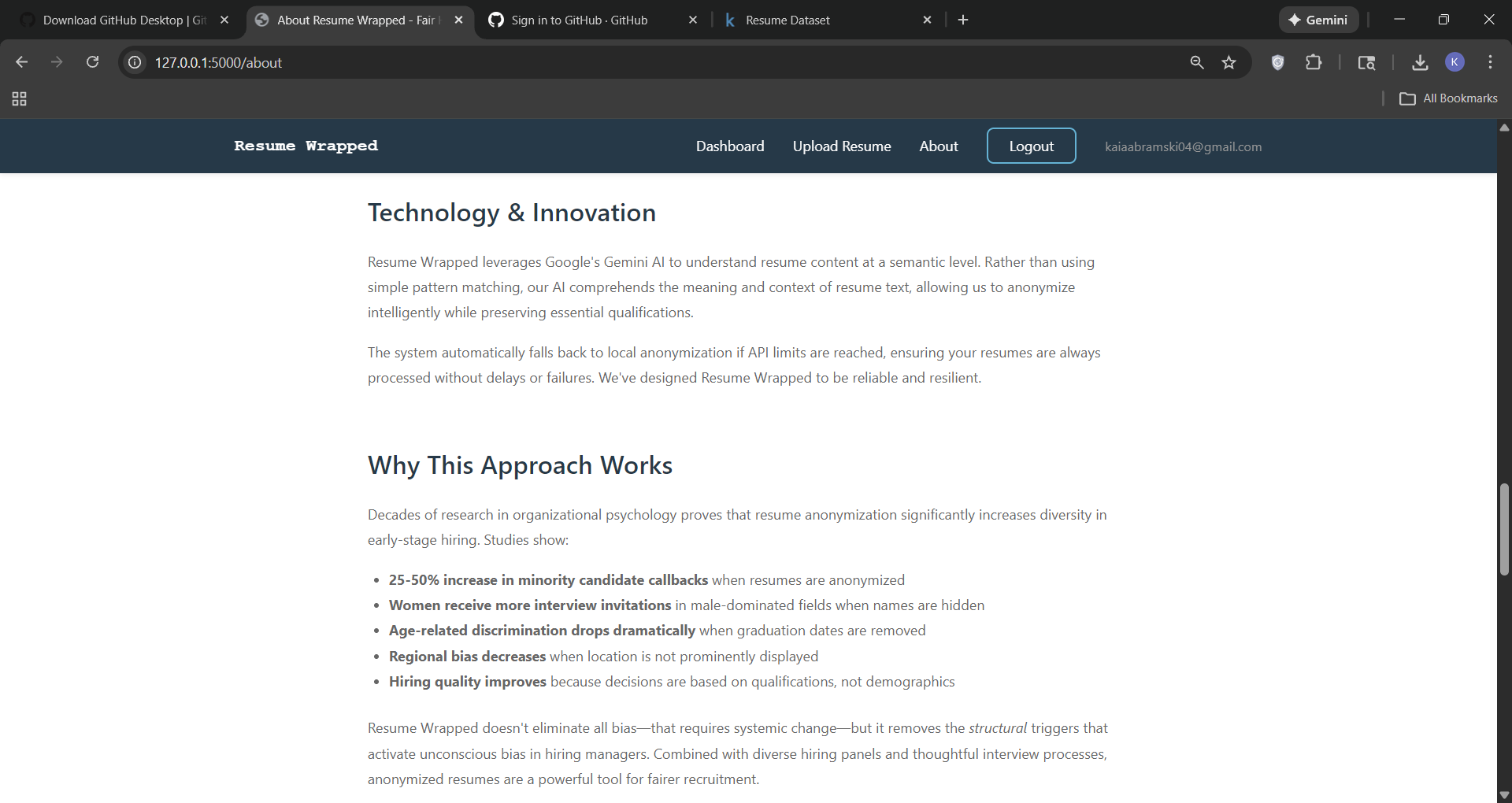The width and height of the screenshot is (1512, 803).
Task: Click the Hiring quality improves bullet
Action: (x=672, y=682)
